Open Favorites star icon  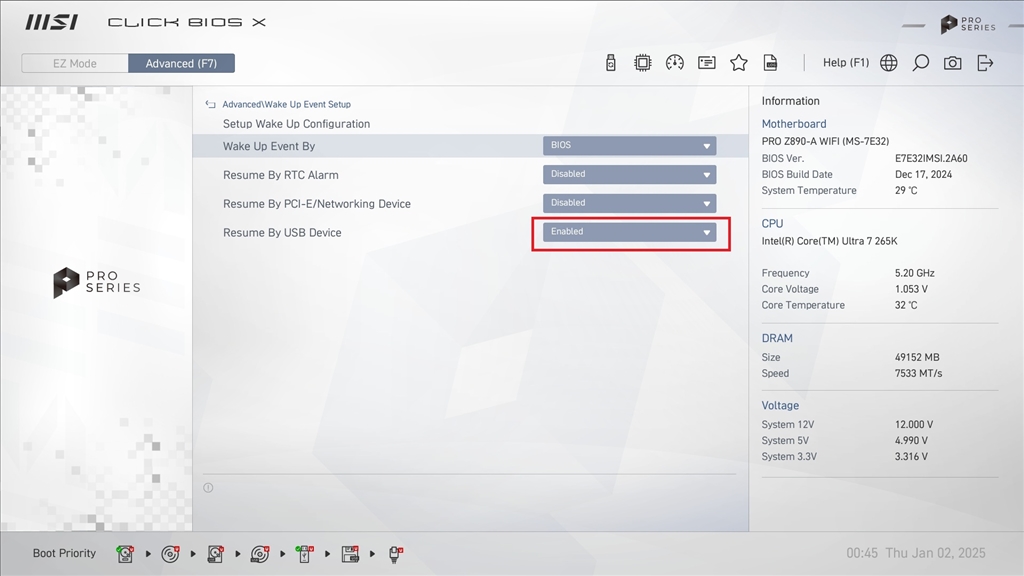click(739, 63)
